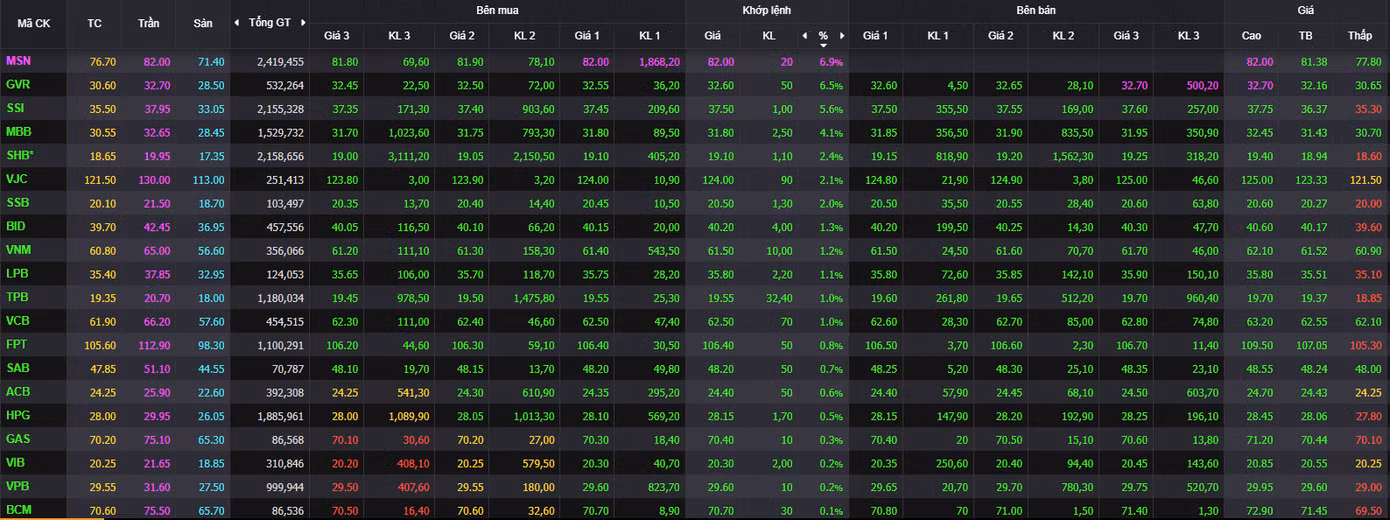Open the TPB stock symbol
The image size is (1390, 520).
pyautogui.click(x=16, y=296)
